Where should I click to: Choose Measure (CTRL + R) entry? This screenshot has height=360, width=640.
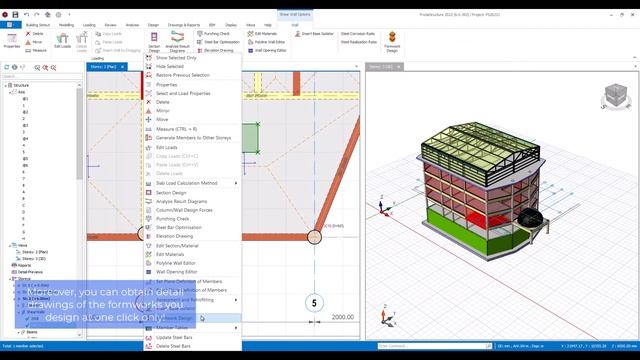[192, 129]
